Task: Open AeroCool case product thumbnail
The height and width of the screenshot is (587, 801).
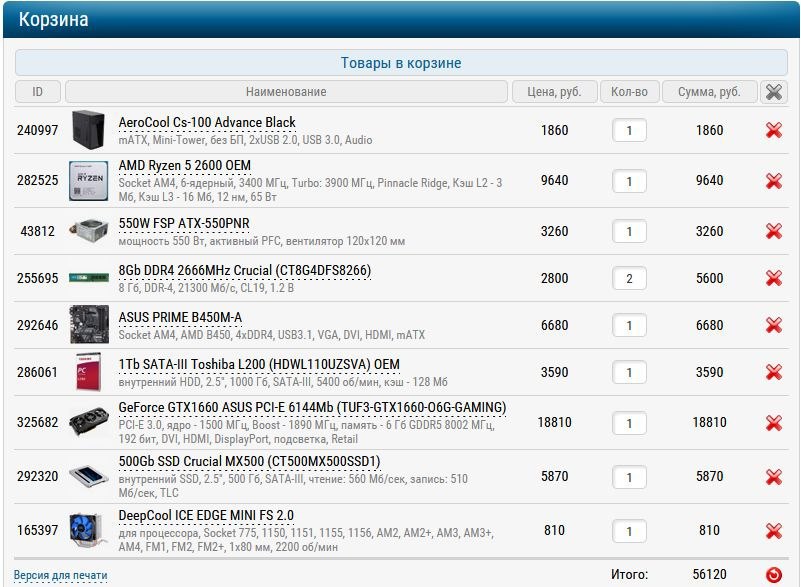Action: 88,130
